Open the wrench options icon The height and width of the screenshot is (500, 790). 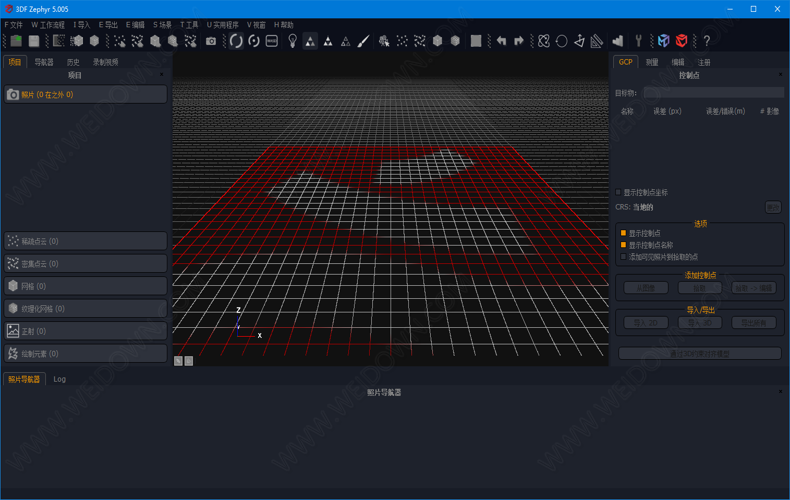[638, 41]
